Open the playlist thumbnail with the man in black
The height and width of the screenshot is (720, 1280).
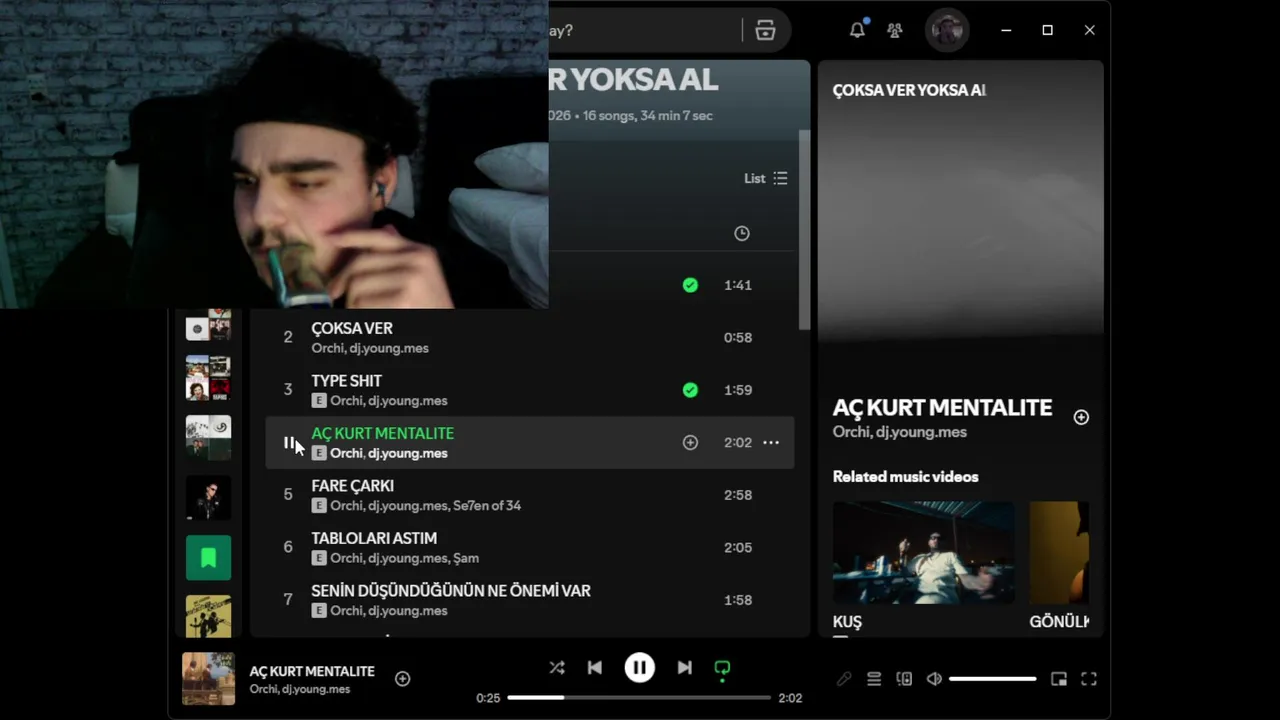(208, 497)
